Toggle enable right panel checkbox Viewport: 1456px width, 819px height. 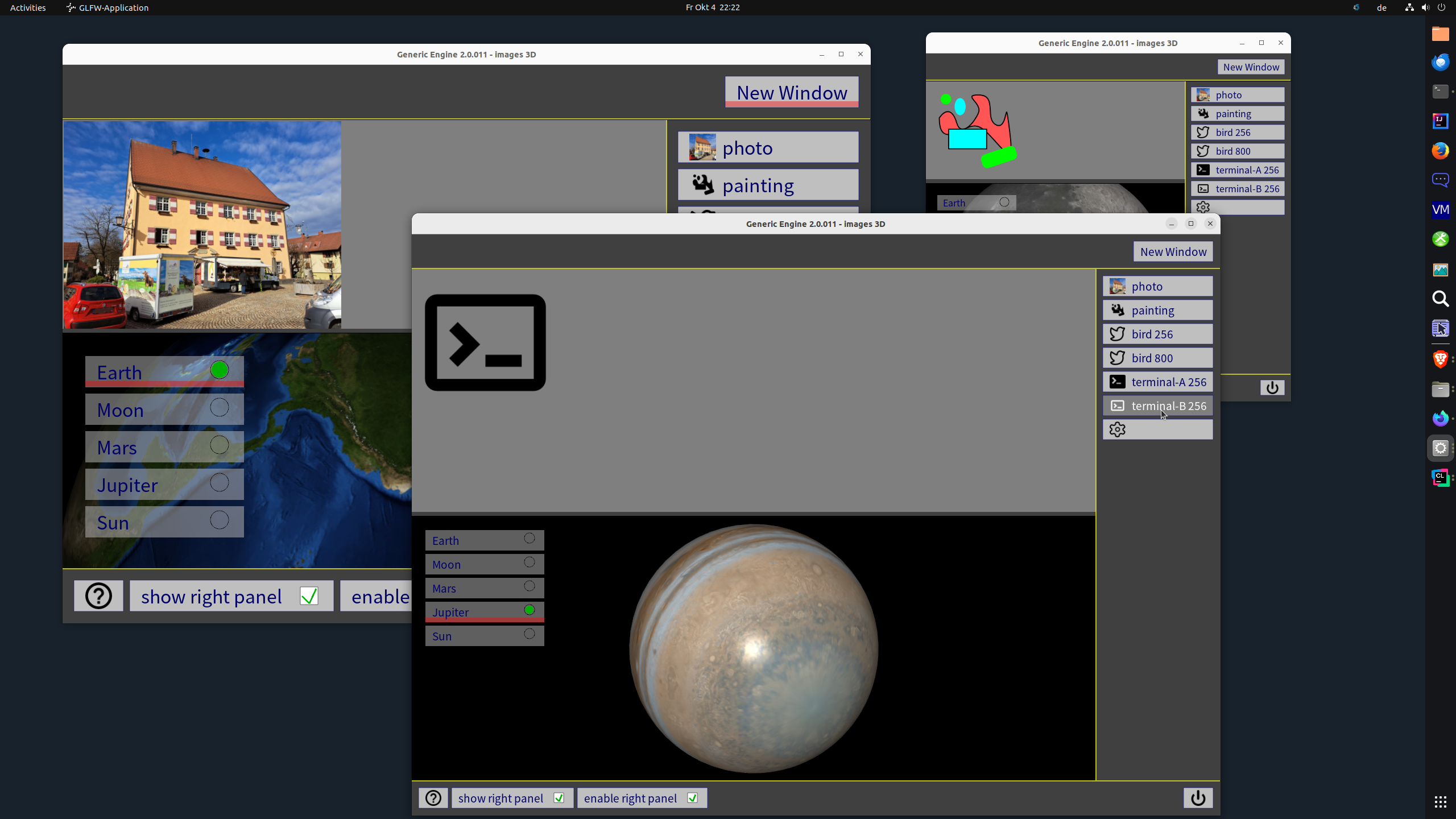tap(692, 798)
